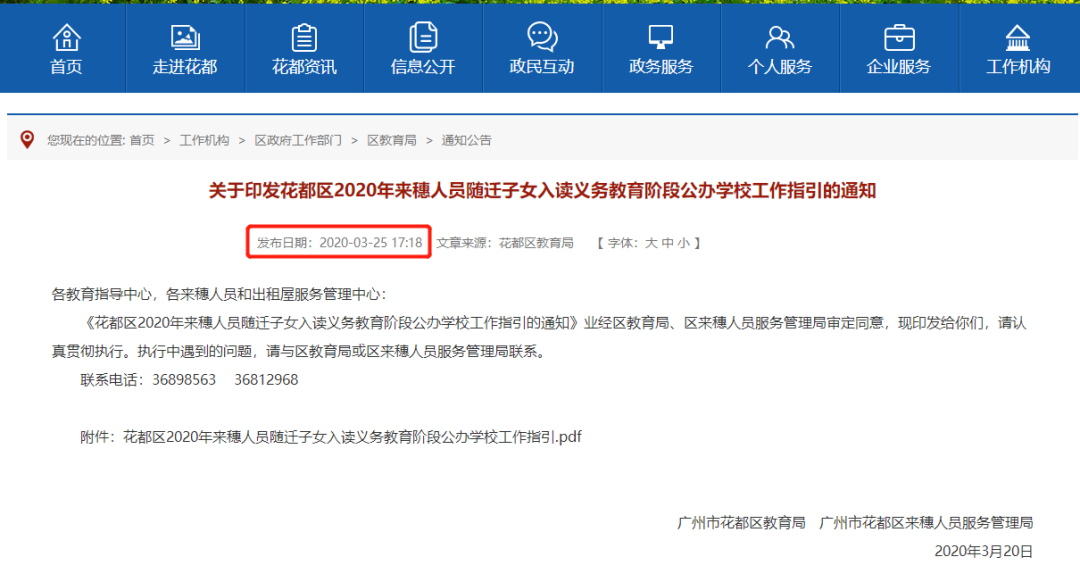Open the 企业服务 navigation label
This screenshot has width=1080, height=582.
[x=899, y=67]
